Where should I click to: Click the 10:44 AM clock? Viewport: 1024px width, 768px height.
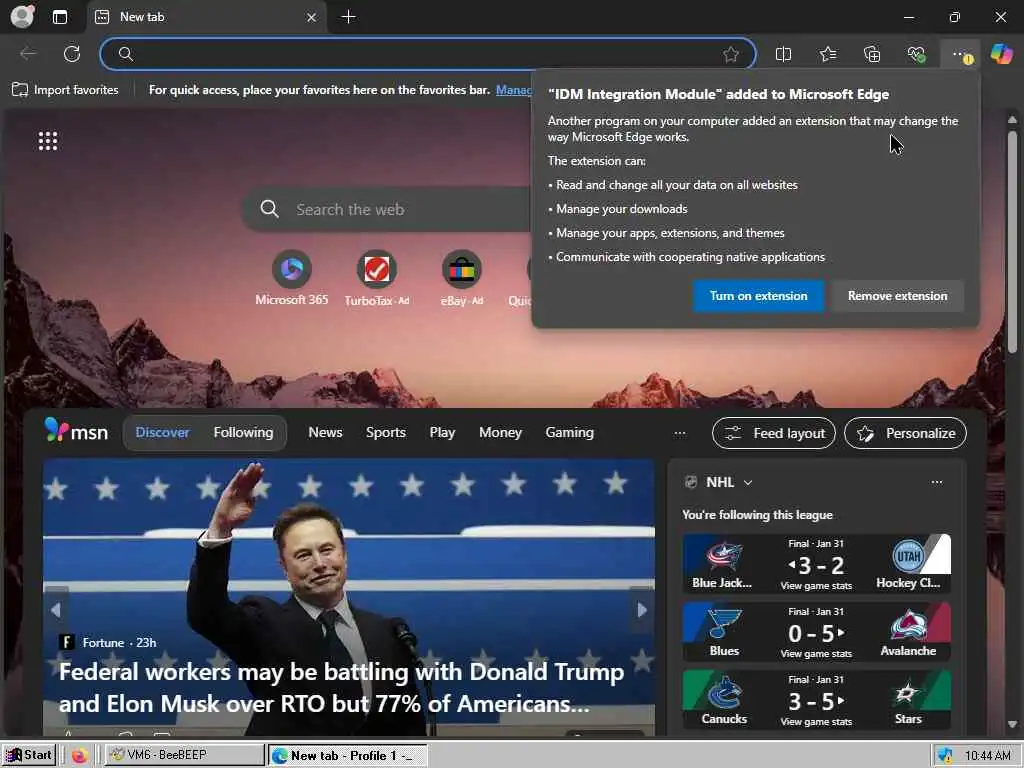[x=987, y=756]
